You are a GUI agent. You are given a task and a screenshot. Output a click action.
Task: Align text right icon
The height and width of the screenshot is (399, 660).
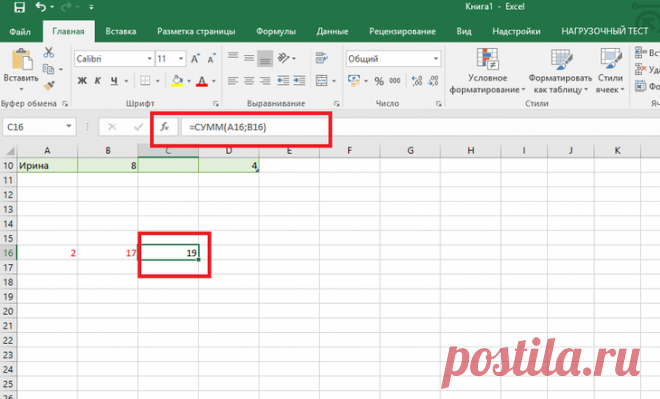click(x=265, y=80)
